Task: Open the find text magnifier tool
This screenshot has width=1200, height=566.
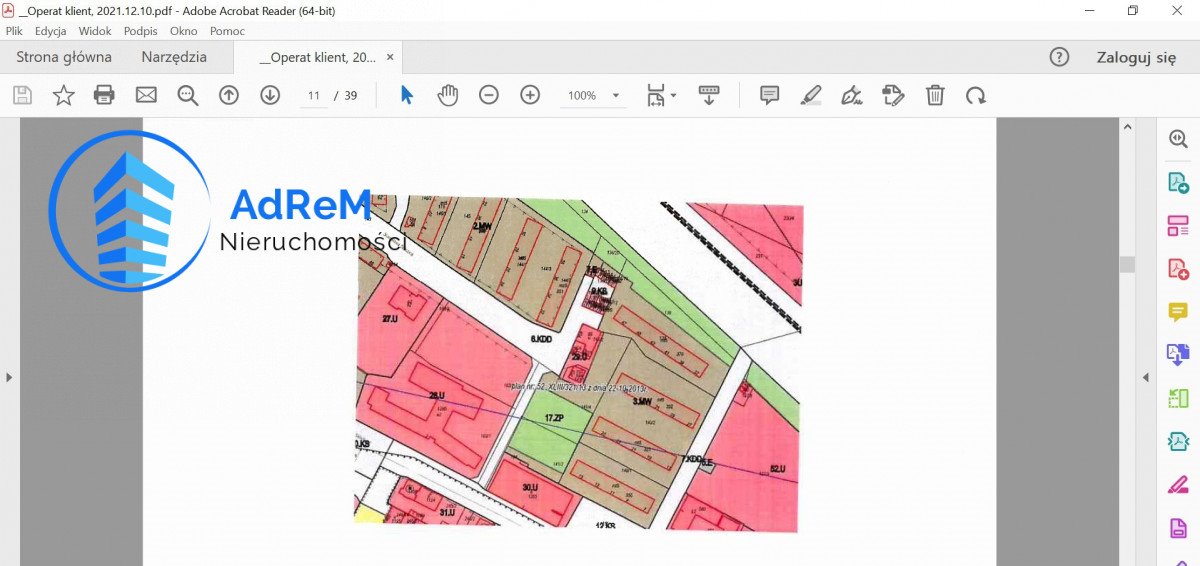Action: tap(187, 95)
